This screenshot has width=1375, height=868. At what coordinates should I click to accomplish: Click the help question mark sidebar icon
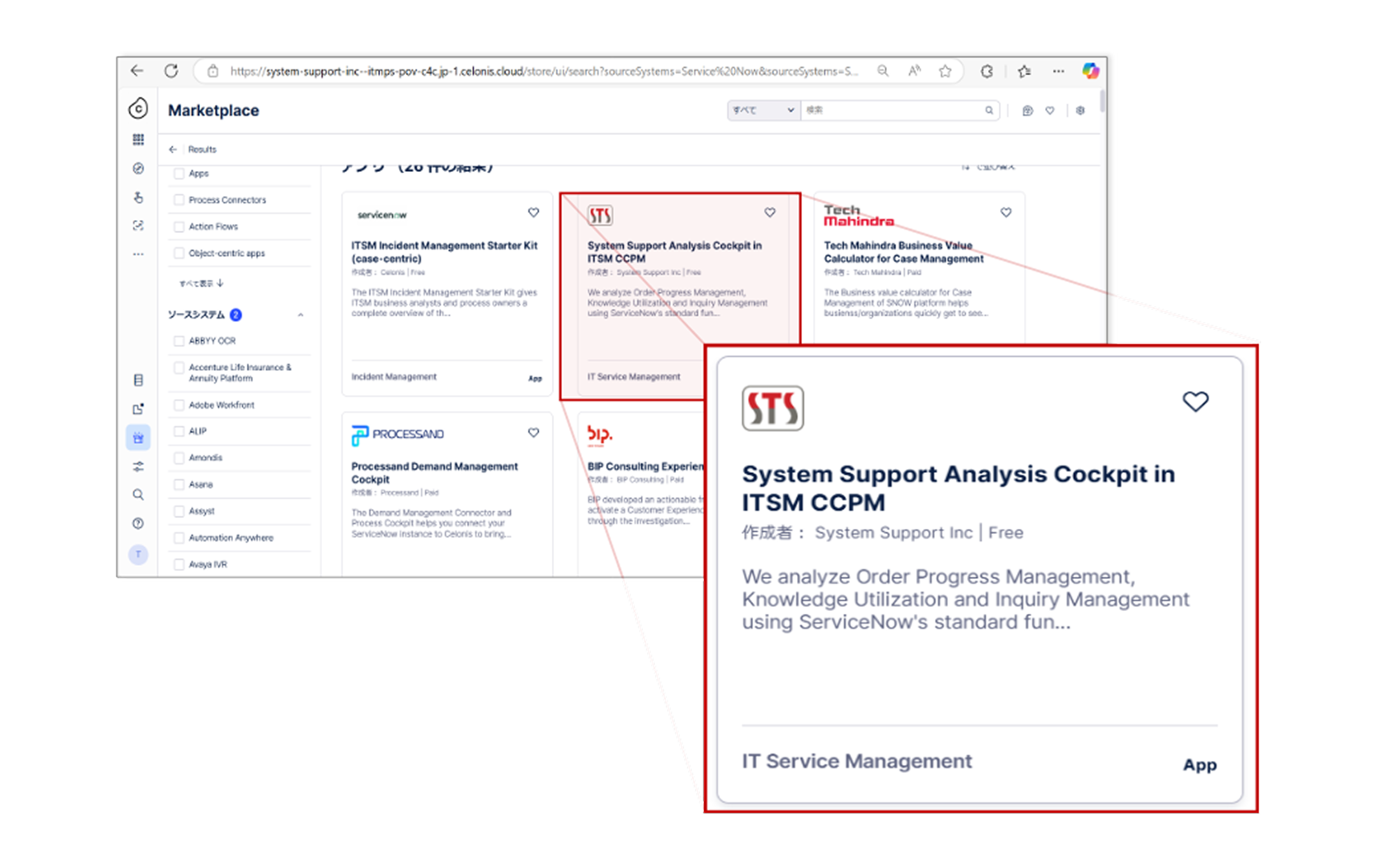[x=138, y=523]
